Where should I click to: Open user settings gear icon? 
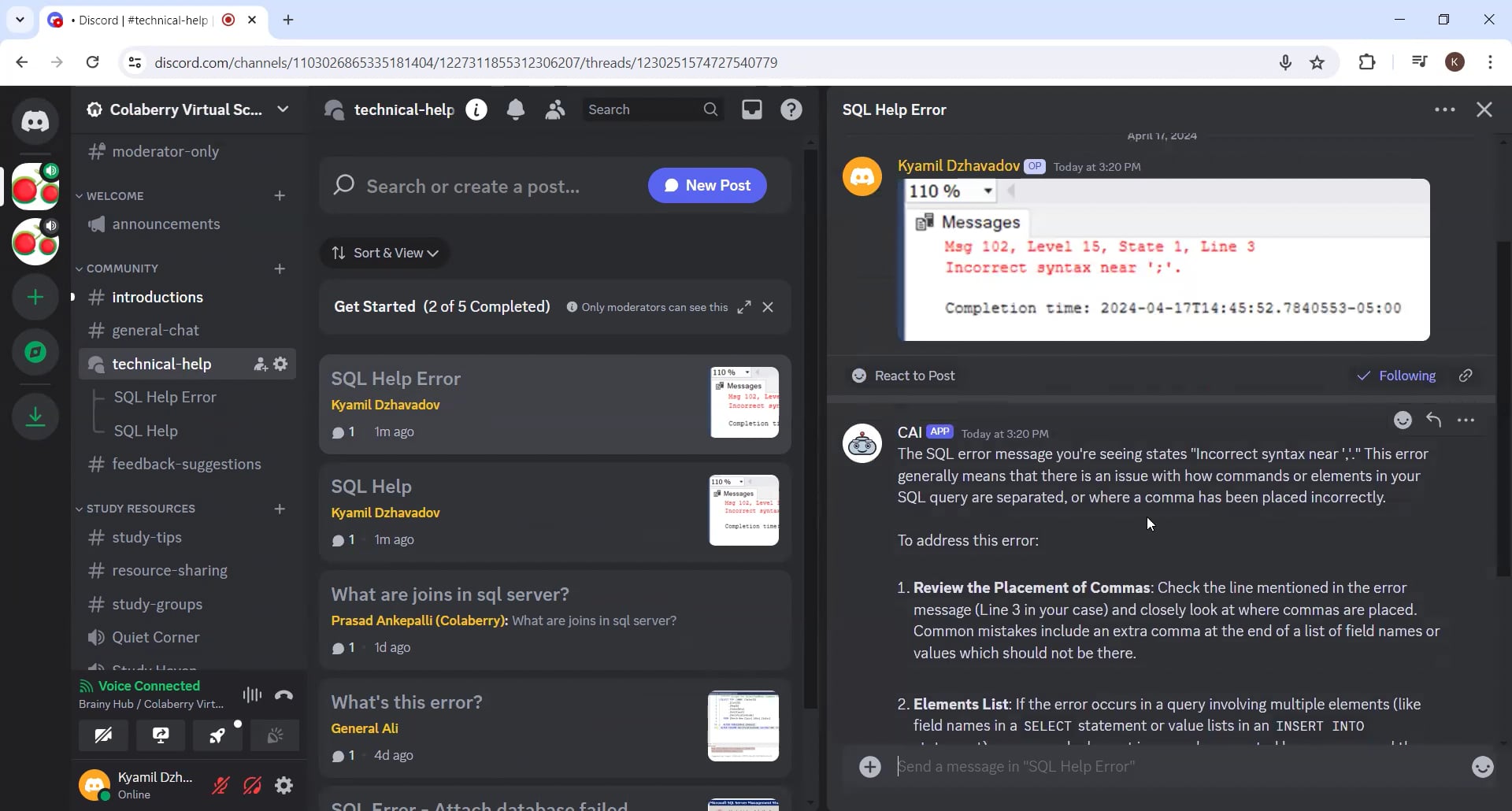point(284,785)
